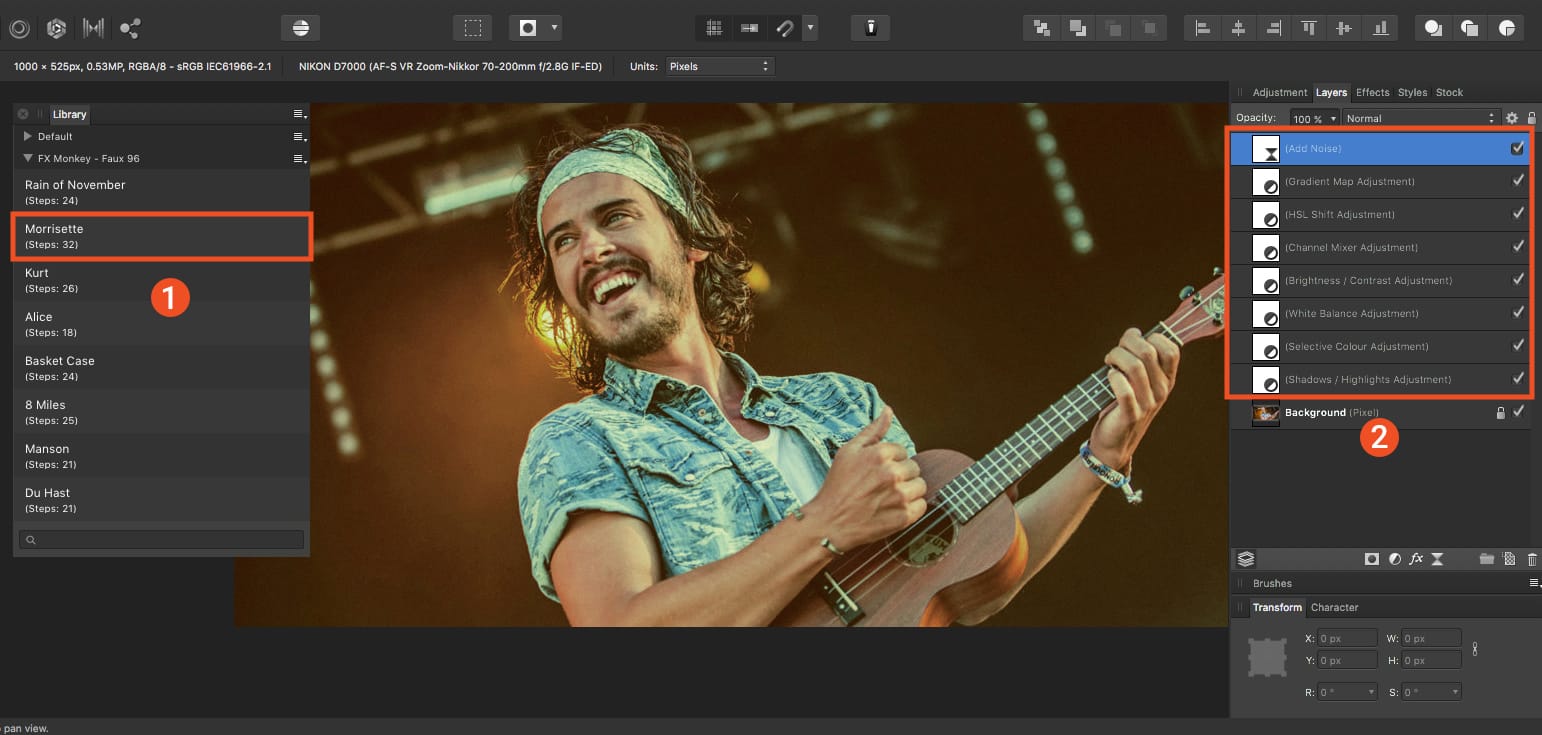Viewport: 1542px width, 735px height.
Task: Click the align left horizontally icon
Action: pyautogui.click(x=1202, y=27)
